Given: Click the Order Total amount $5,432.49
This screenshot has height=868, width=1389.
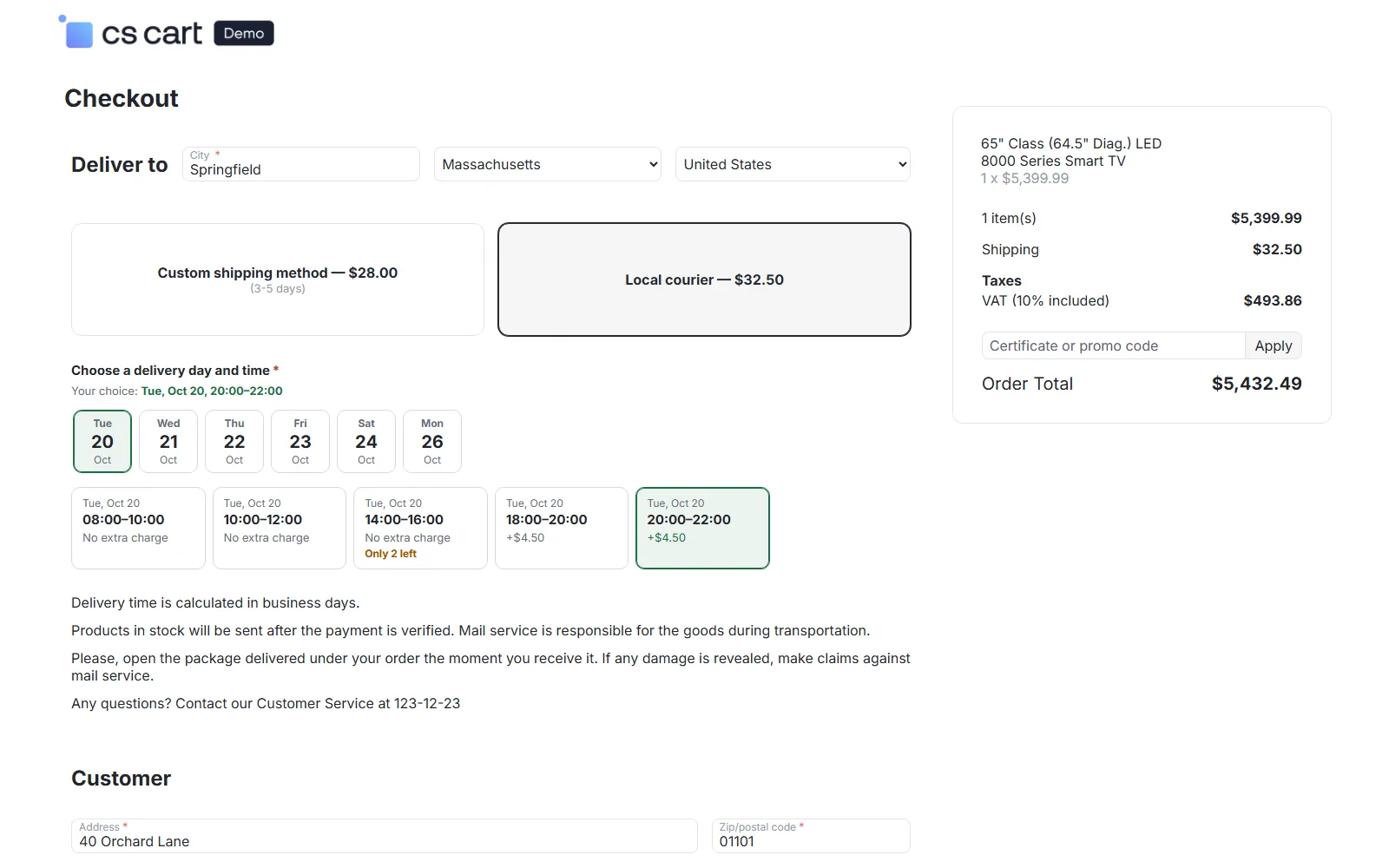Looking at the screenshot, I should 1256,384.
